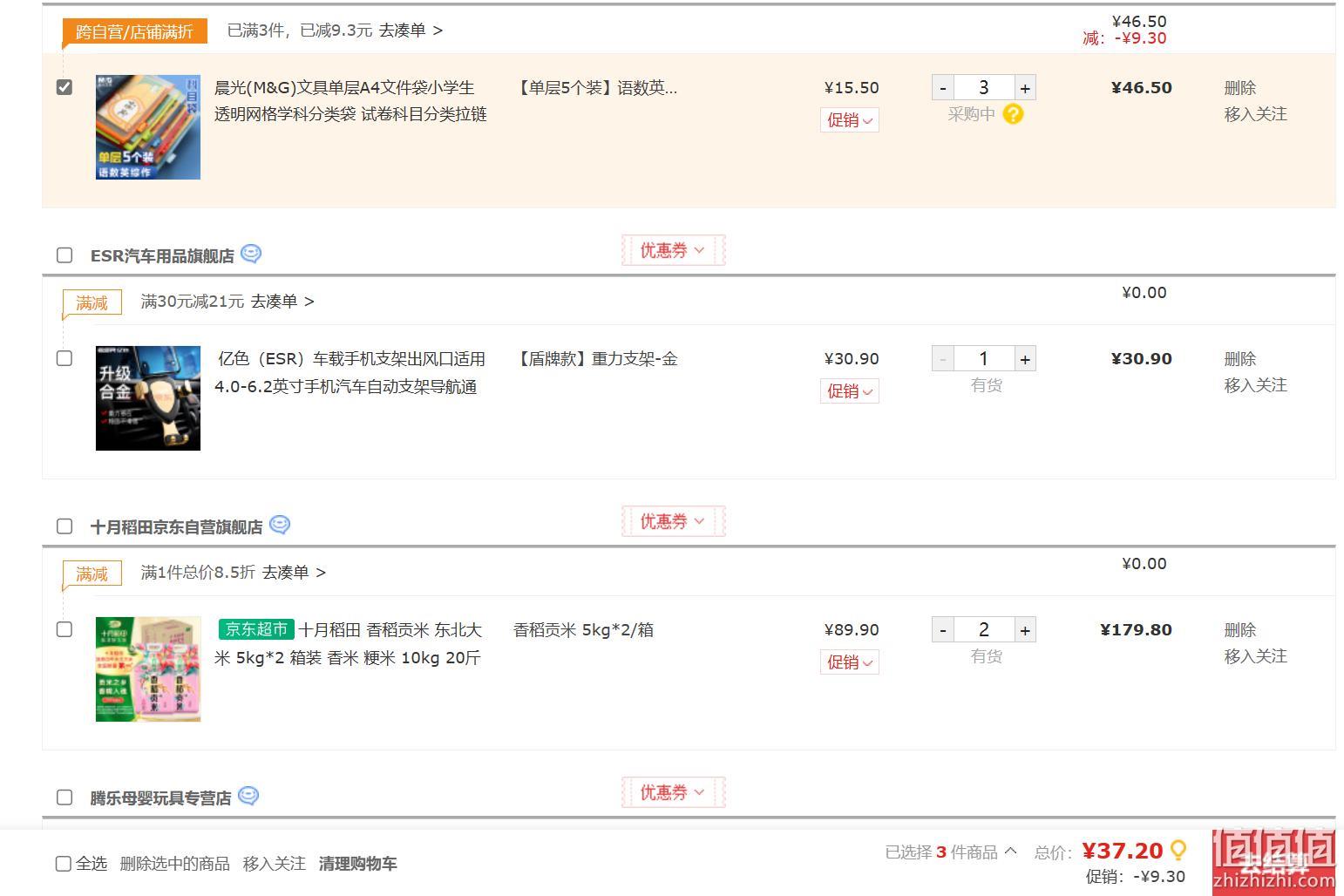1344x896 pixels.
Task: Click 删除选中的商品 in bottom bar
Action: 174,864
